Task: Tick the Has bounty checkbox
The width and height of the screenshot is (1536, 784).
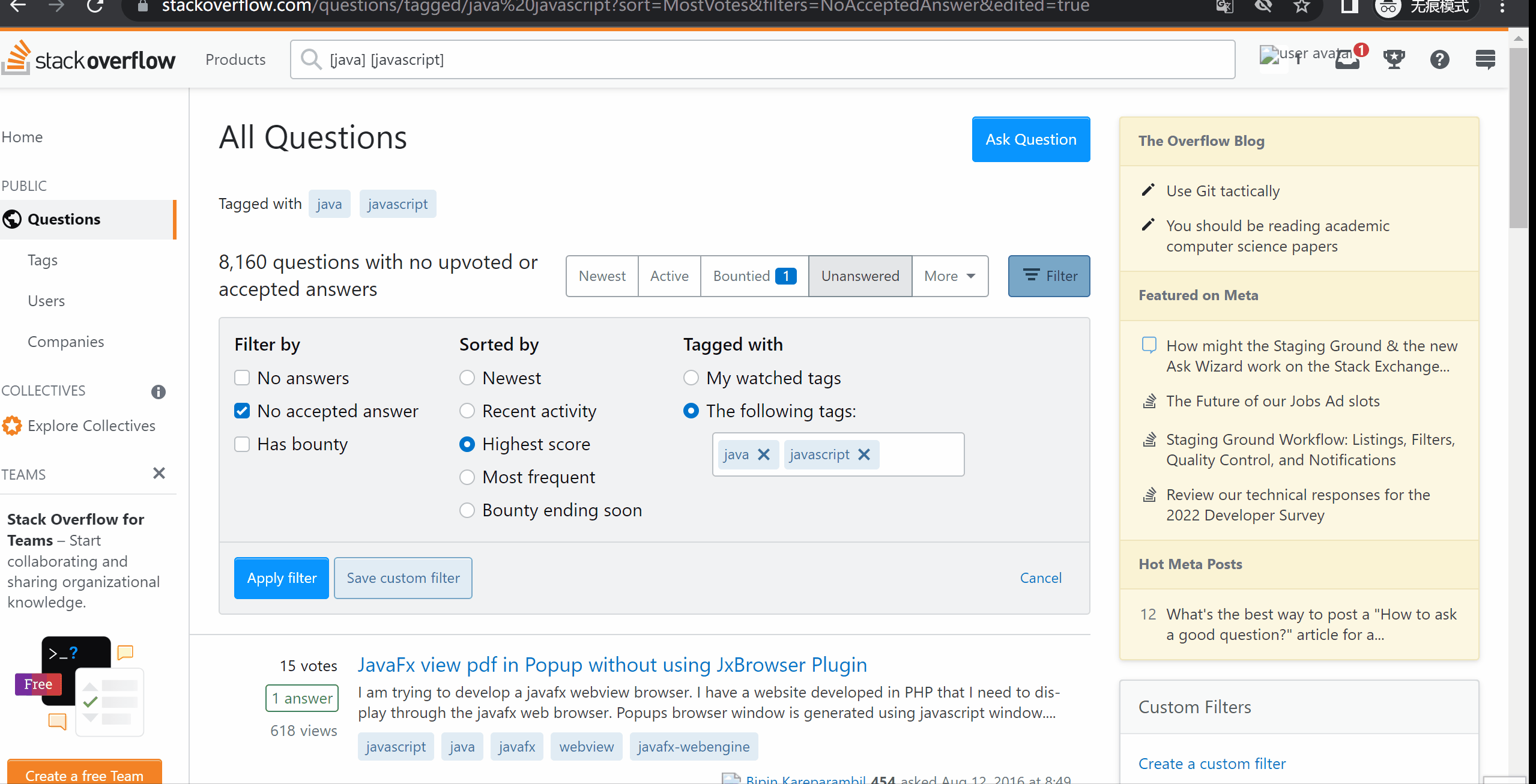Action: pyautogui.click(x=242, y=444)
